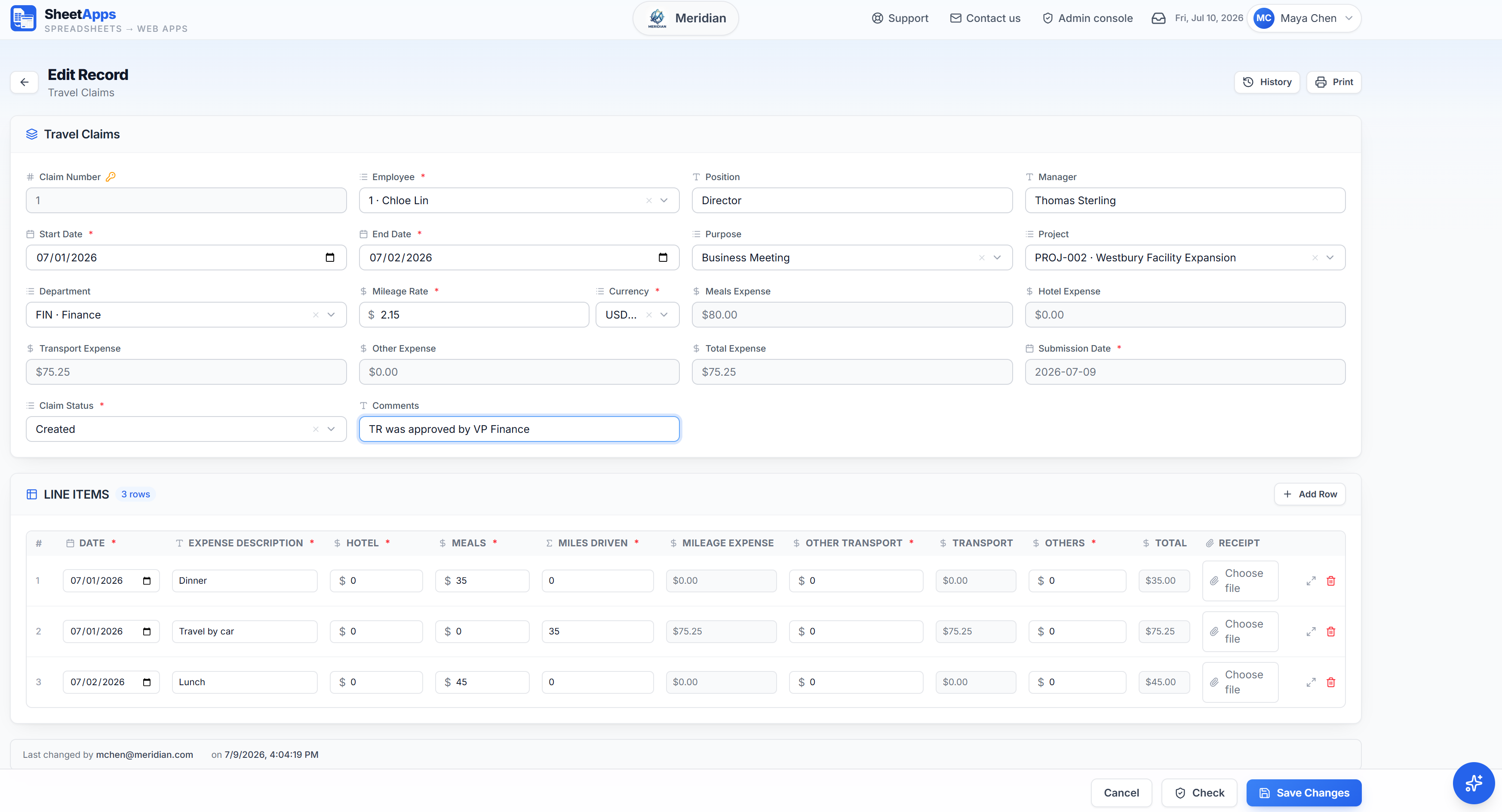This screenshot has height=812, width=1502.
Task: Click the Dinner expense description field
Action: coord(244,581)
